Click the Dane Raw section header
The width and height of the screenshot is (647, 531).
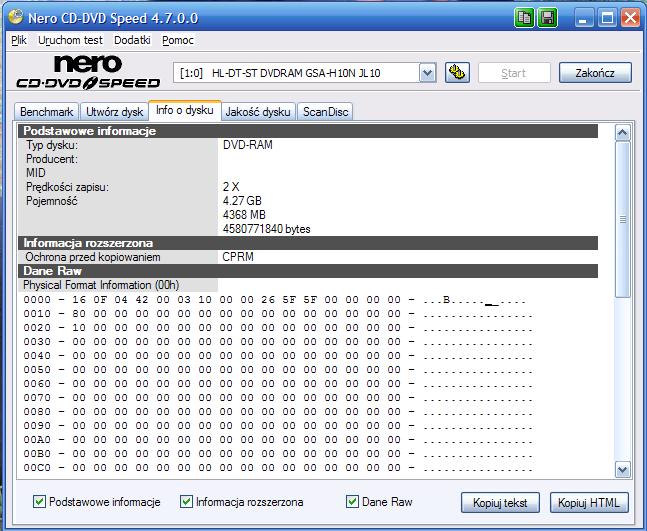pos(308,271)
